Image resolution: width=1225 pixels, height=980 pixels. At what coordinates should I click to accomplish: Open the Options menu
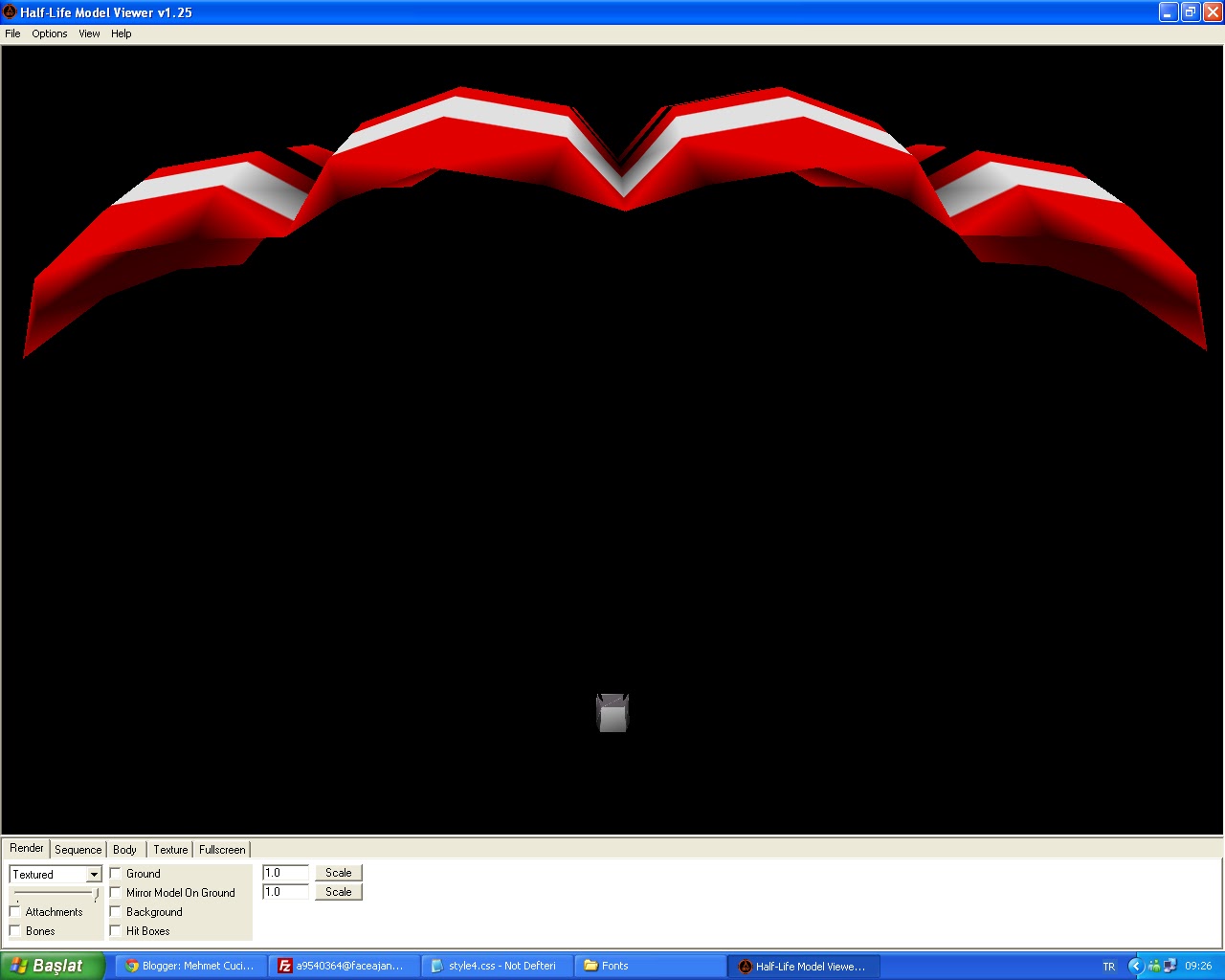pos(50,33)
